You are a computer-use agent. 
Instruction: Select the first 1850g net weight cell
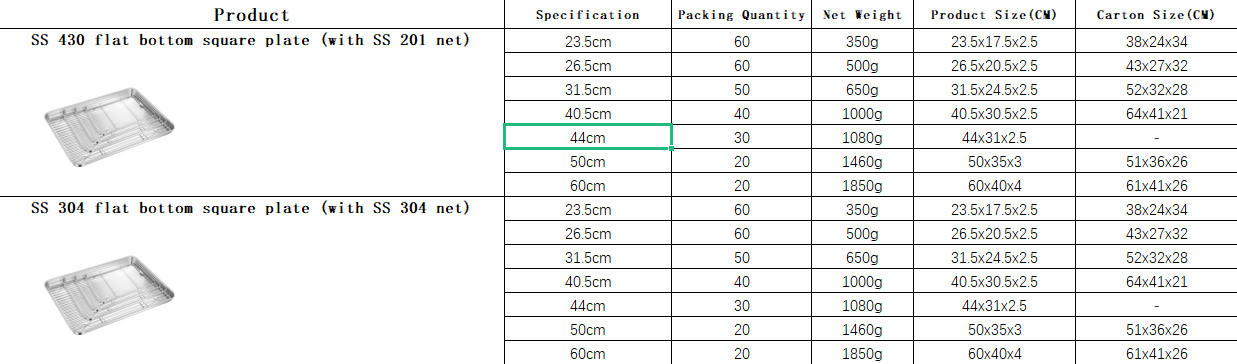click(x=862, y=186)
